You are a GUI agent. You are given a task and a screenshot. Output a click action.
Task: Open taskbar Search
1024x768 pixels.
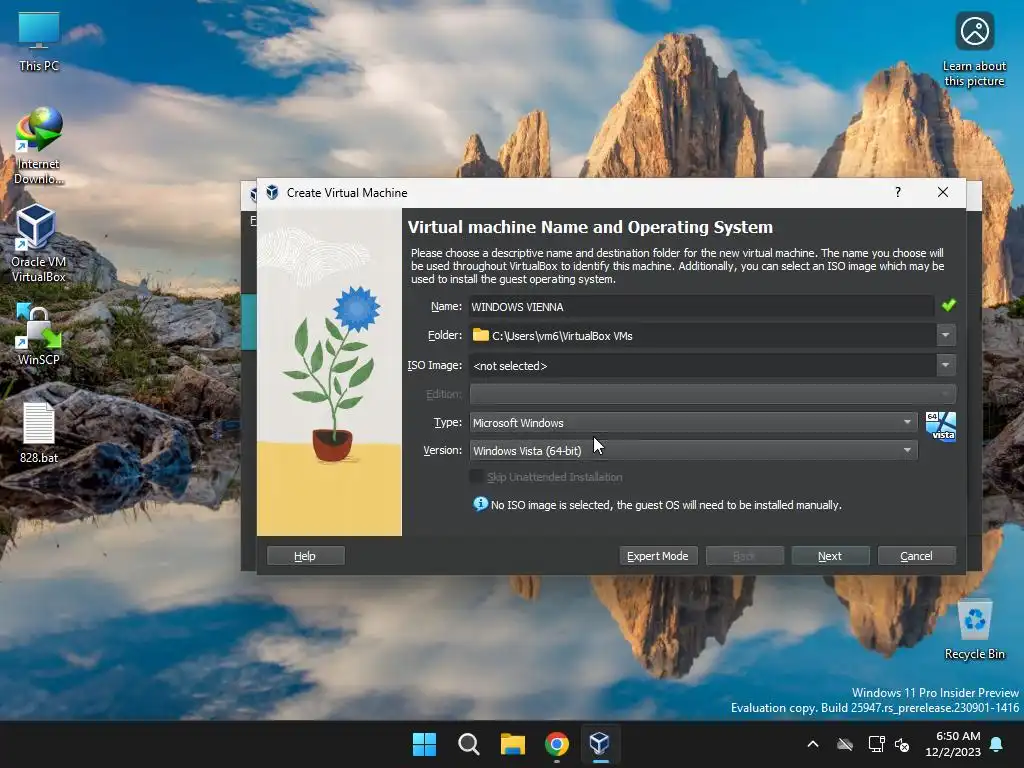click(x=468, y=744)
